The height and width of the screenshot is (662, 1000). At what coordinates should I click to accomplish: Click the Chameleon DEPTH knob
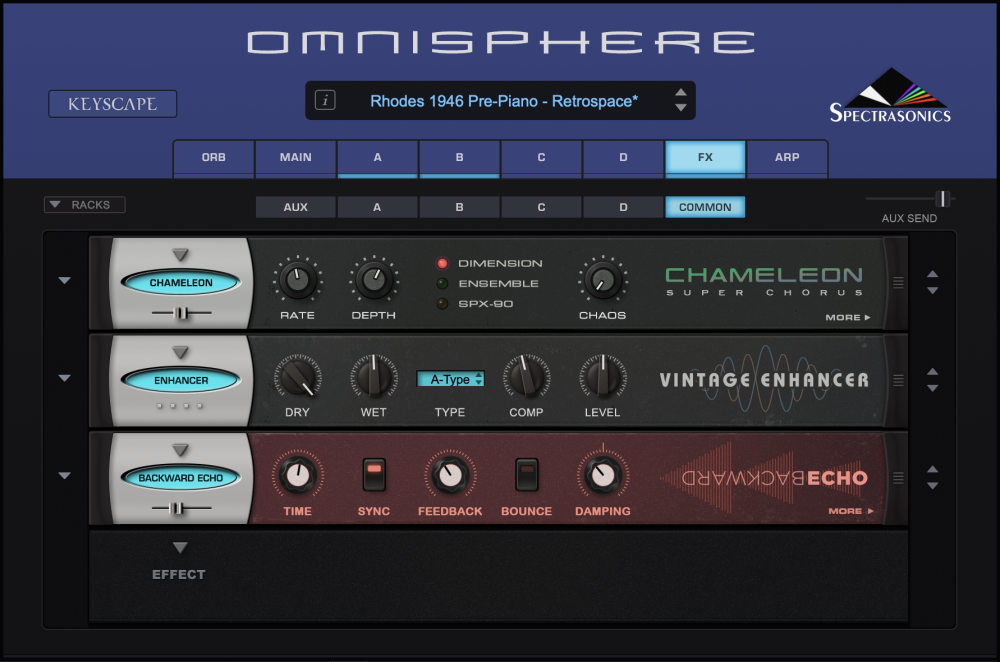pos(374,280)
